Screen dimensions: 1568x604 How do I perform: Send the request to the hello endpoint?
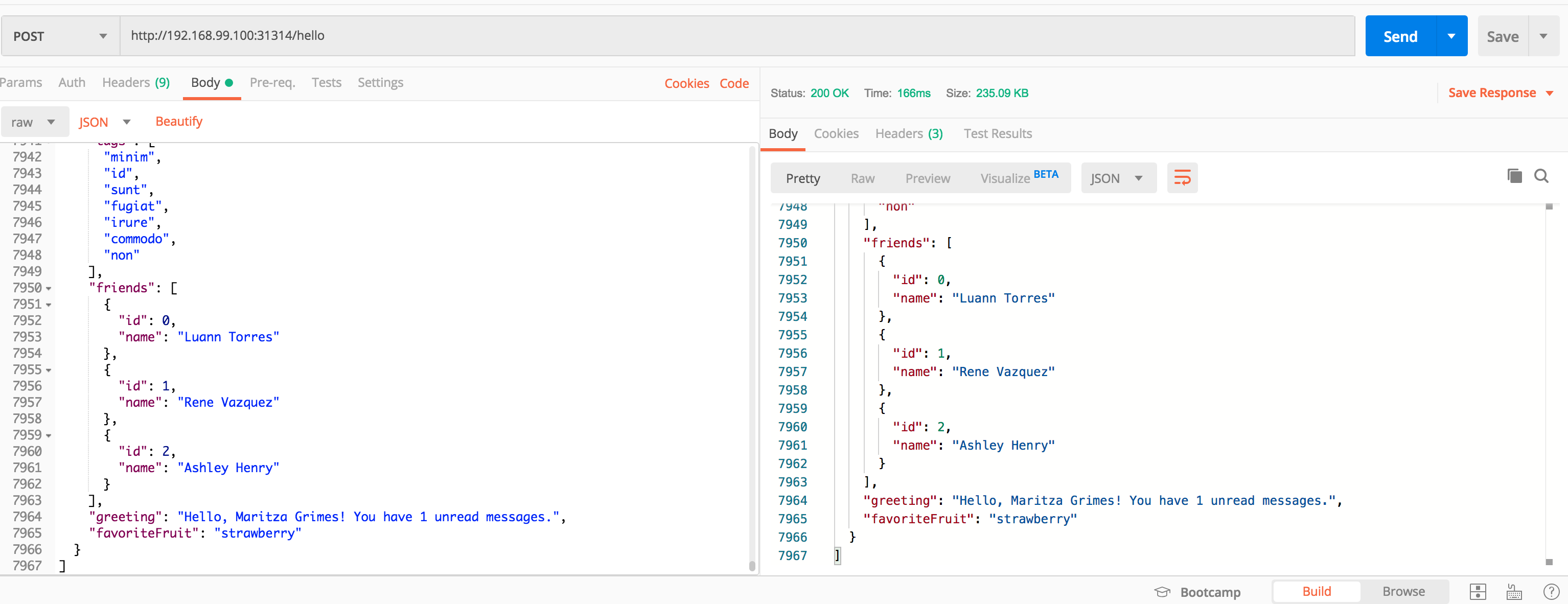[1399, 35]
